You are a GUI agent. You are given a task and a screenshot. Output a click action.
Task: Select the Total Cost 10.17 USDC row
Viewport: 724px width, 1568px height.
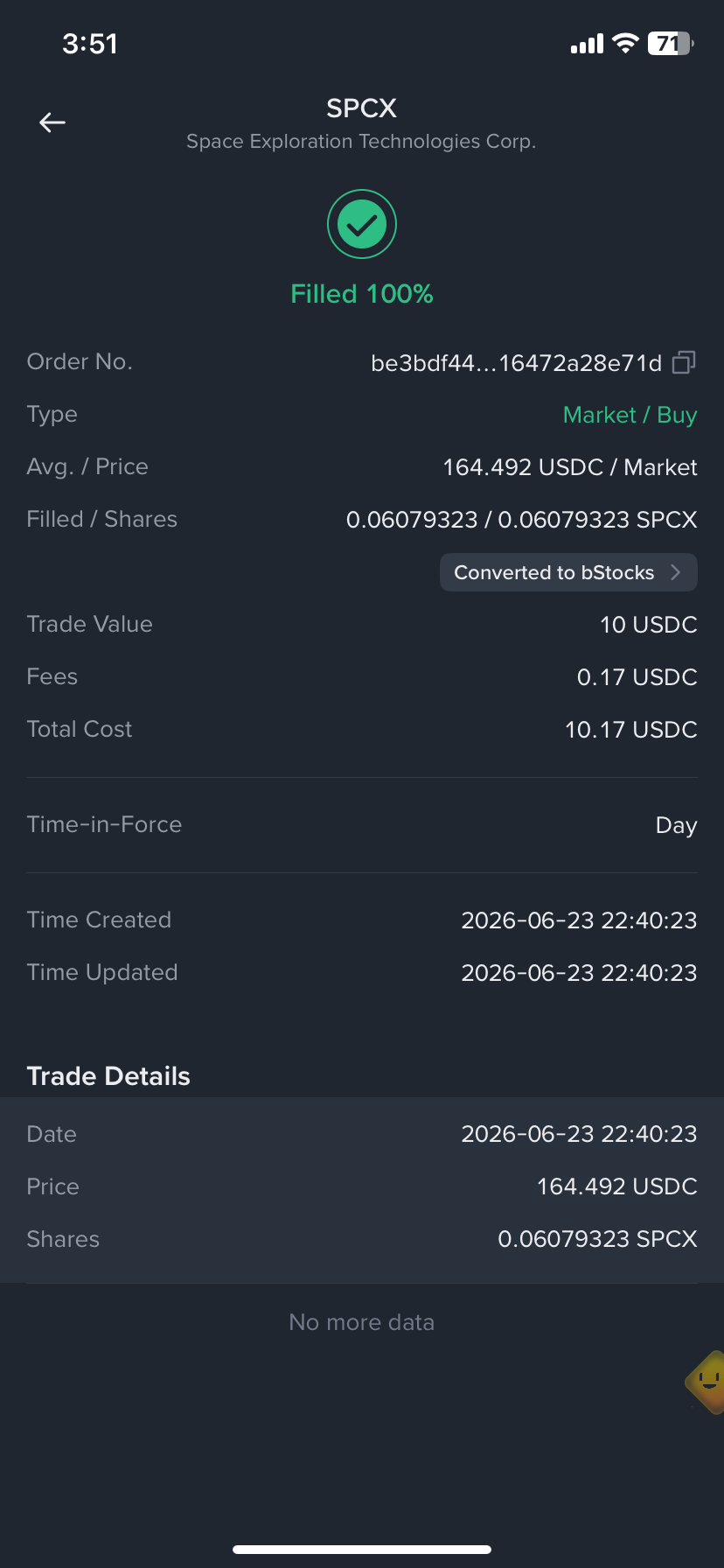point(362,730)
